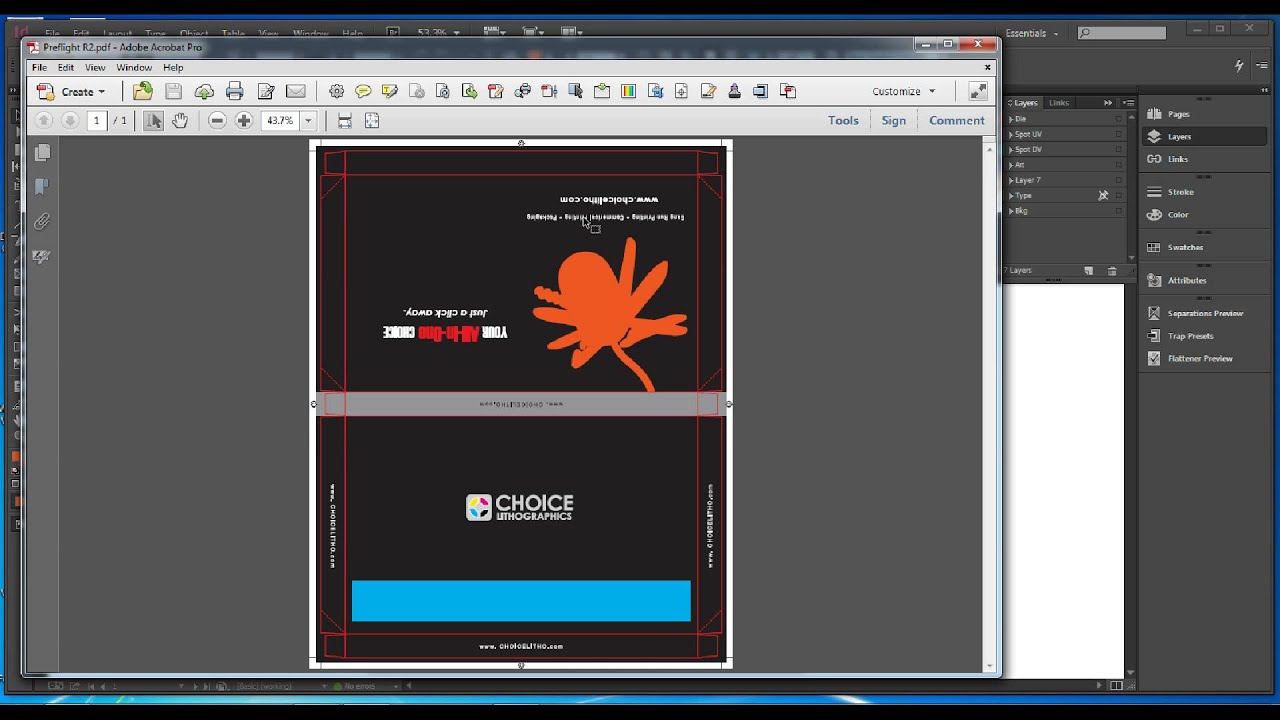Open the Window menu in Acrobat
The image size is (1280, 720).
coord(134,67)
